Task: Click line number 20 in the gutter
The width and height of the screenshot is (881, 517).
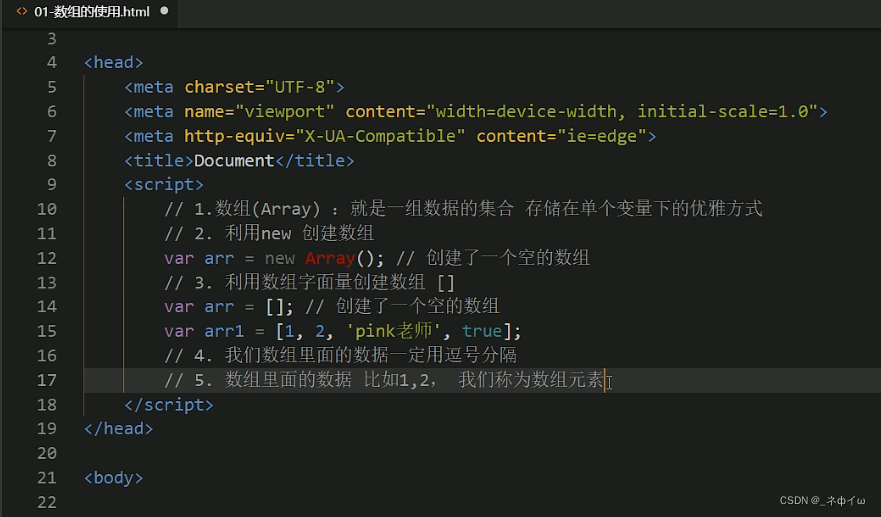Action: coord(47,453)
